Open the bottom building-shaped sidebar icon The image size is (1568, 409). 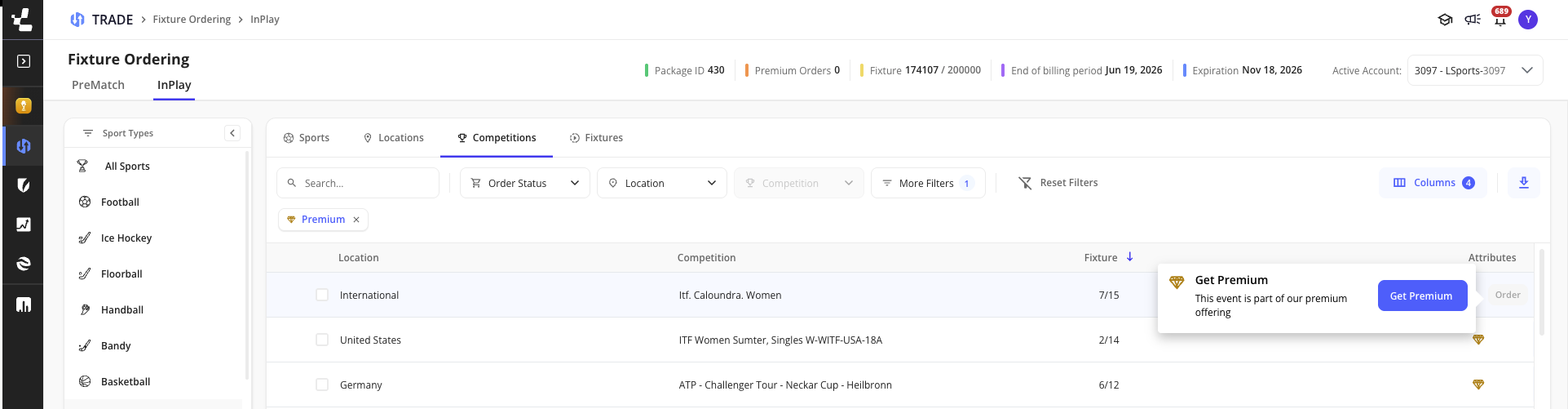click(x=24, y=305)
